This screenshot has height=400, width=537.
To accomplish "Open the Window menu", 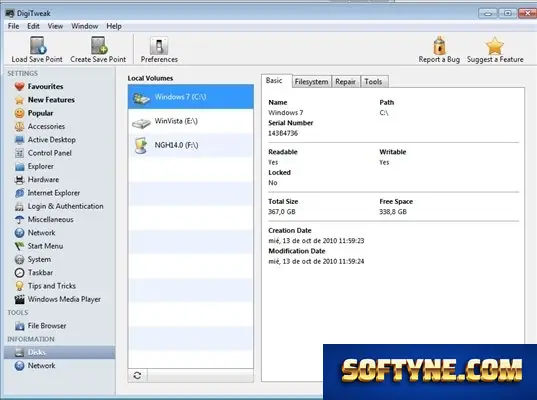I will tap(85, 26).
